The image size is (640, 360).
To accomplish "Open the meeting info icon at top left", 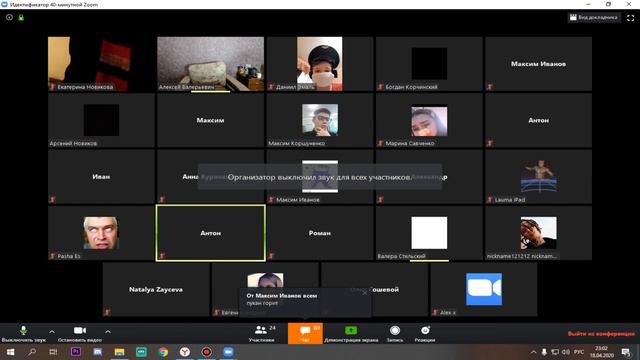I will pyautogui.click(x=9, y=18).
